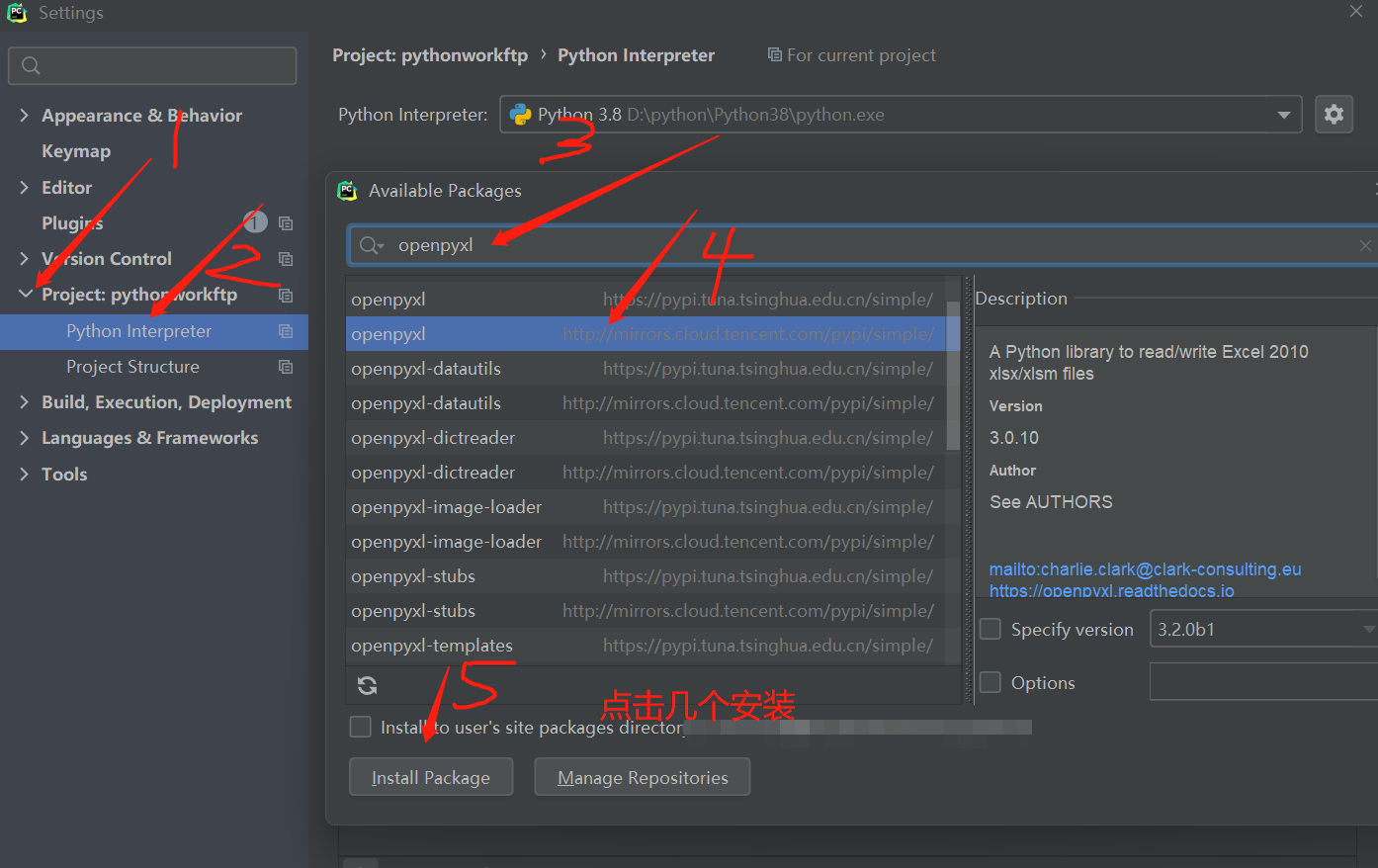Click the Python logo in interpreter field
Screen dimensions: 1378x868
click(520, 115)
